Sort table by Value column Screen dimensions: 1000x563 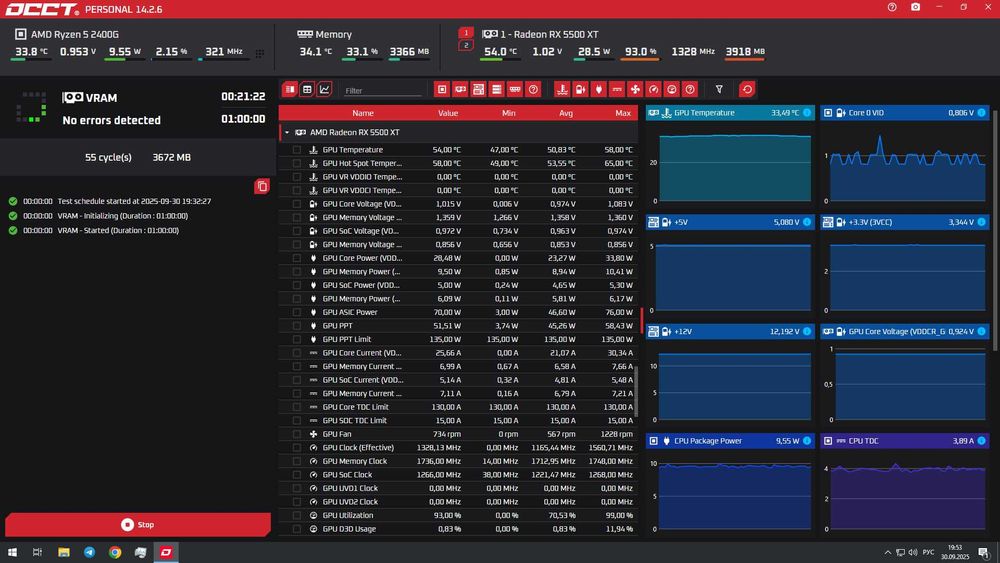click(448, 113)
